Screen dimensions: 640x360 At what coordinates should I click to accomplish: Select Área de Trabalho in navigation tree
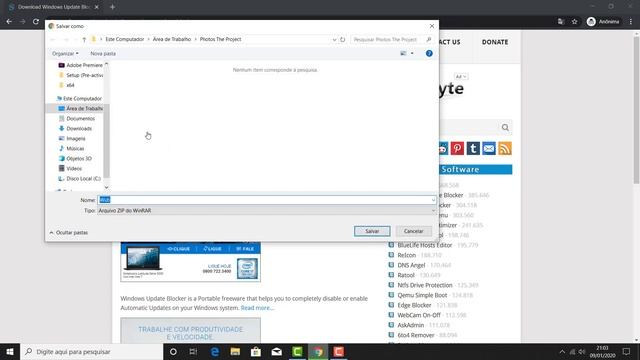80,109
